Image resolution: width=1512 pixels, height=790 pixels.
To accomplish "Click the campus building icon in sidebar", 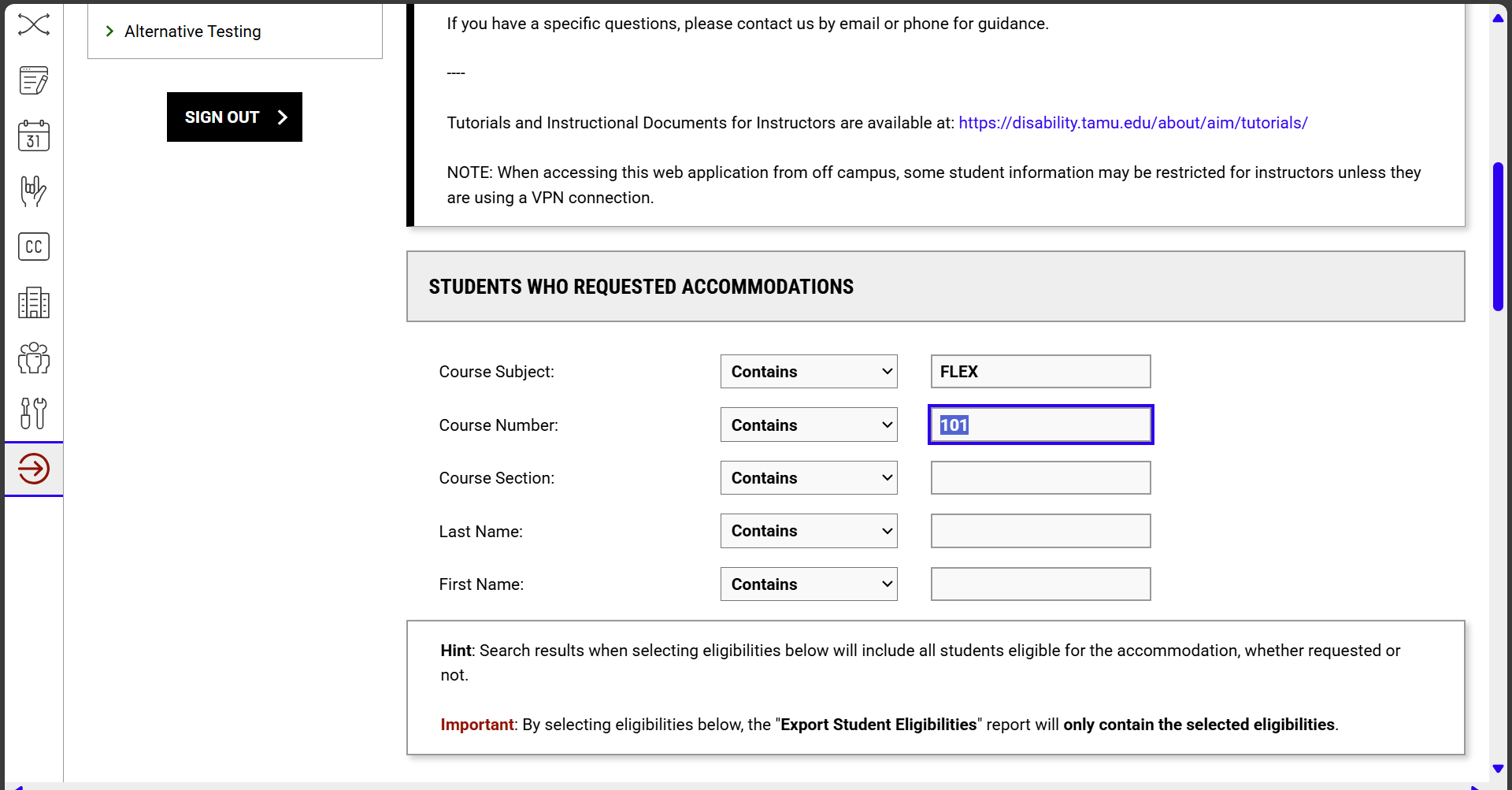I will point(33,302).
